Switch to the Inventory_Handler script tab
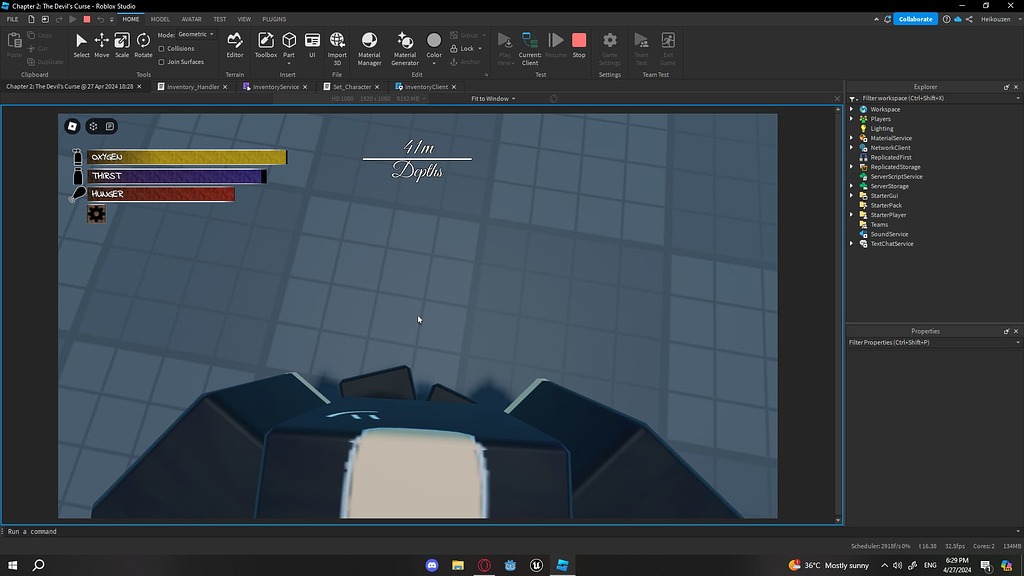Image resolution: width=1024 pixels, height=576 pixels. (192, 87)
